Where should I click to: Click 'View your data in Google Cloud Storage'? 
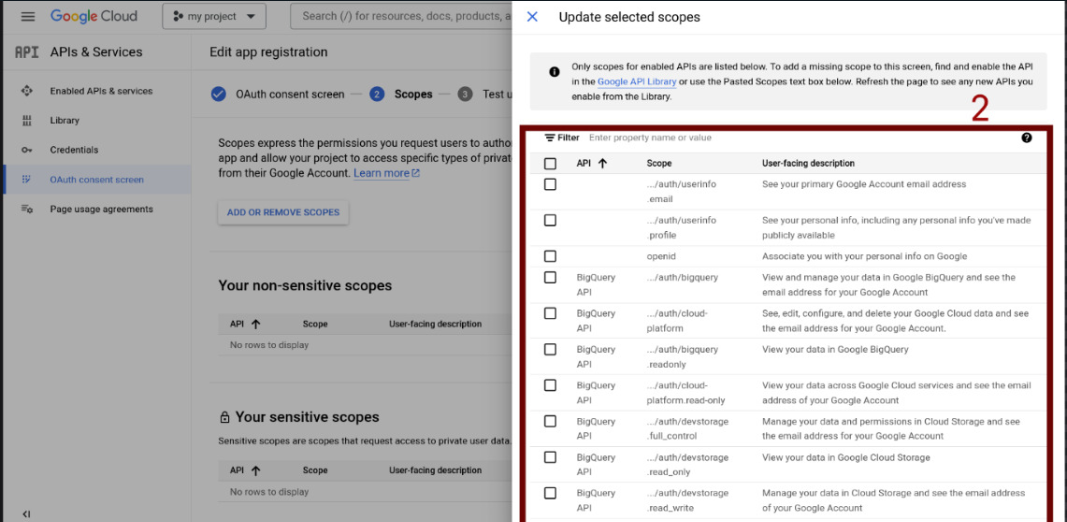(846, 457)
